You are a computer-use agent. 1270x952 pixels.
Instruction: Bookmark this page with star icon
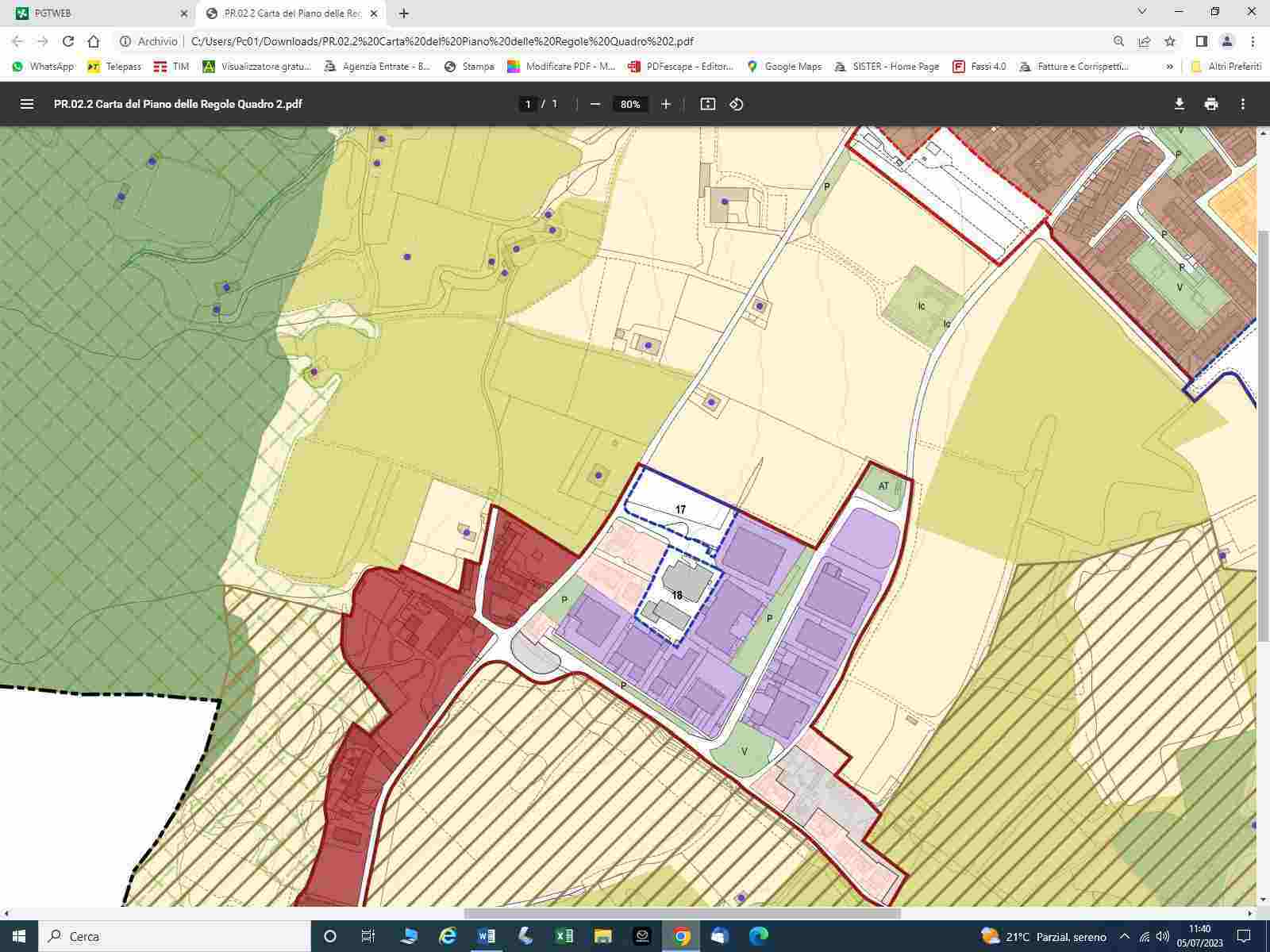tap(1170, 41)
